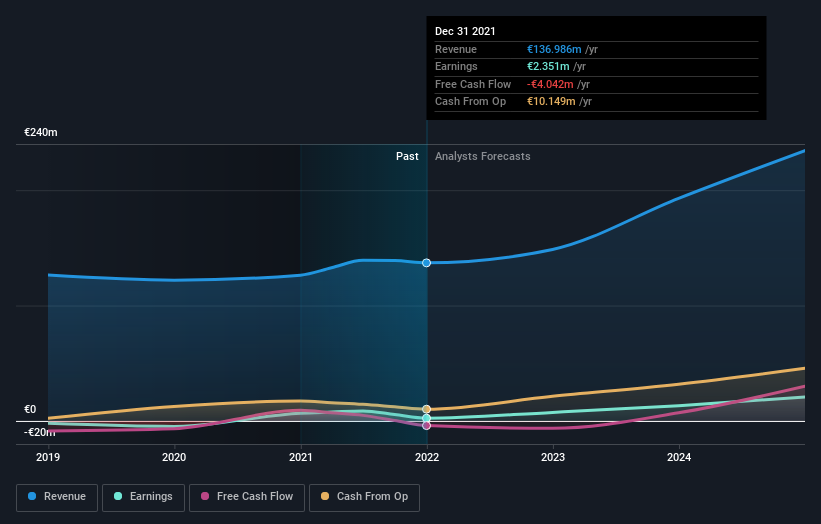This screenshot has height=524, width=821.
Task: Click the blue Revenue data point at 2022
Action: pos(427,263)
